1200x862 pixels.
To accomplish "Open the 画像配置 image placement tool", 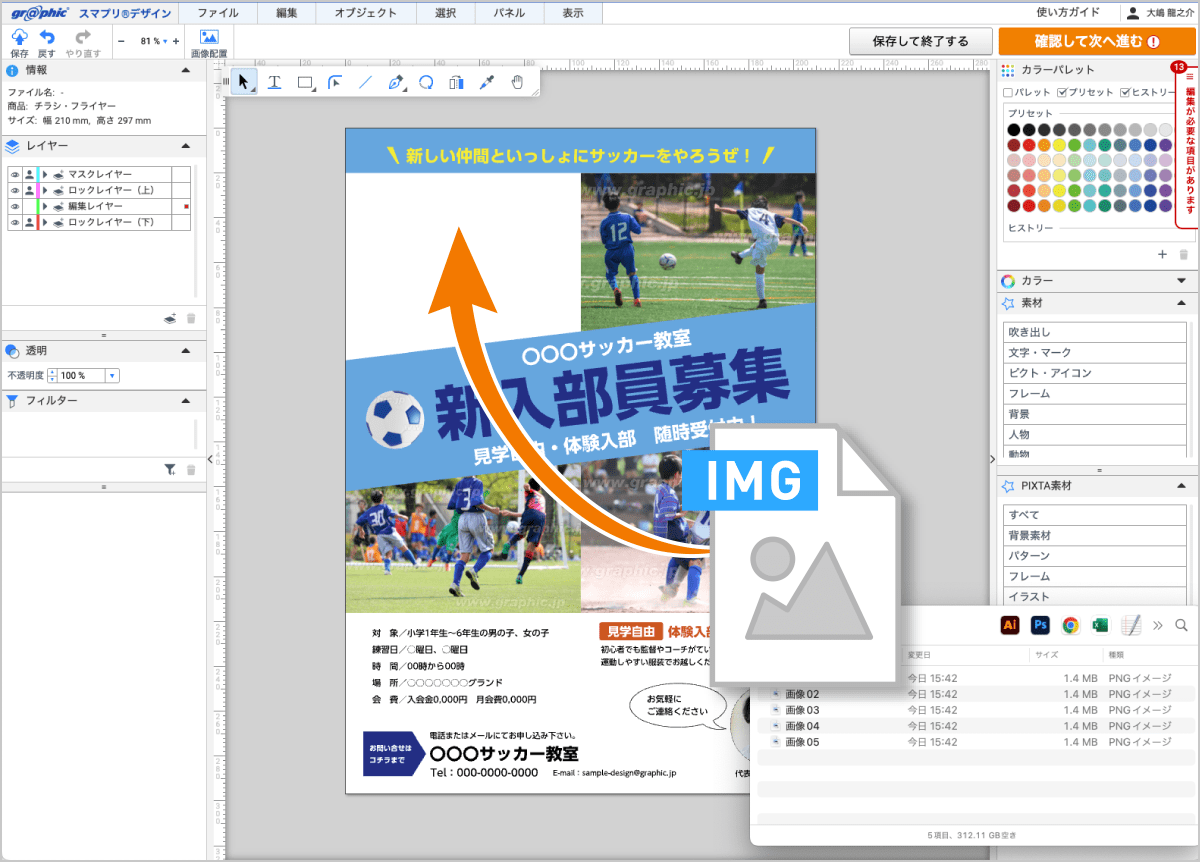I will 208,38.
